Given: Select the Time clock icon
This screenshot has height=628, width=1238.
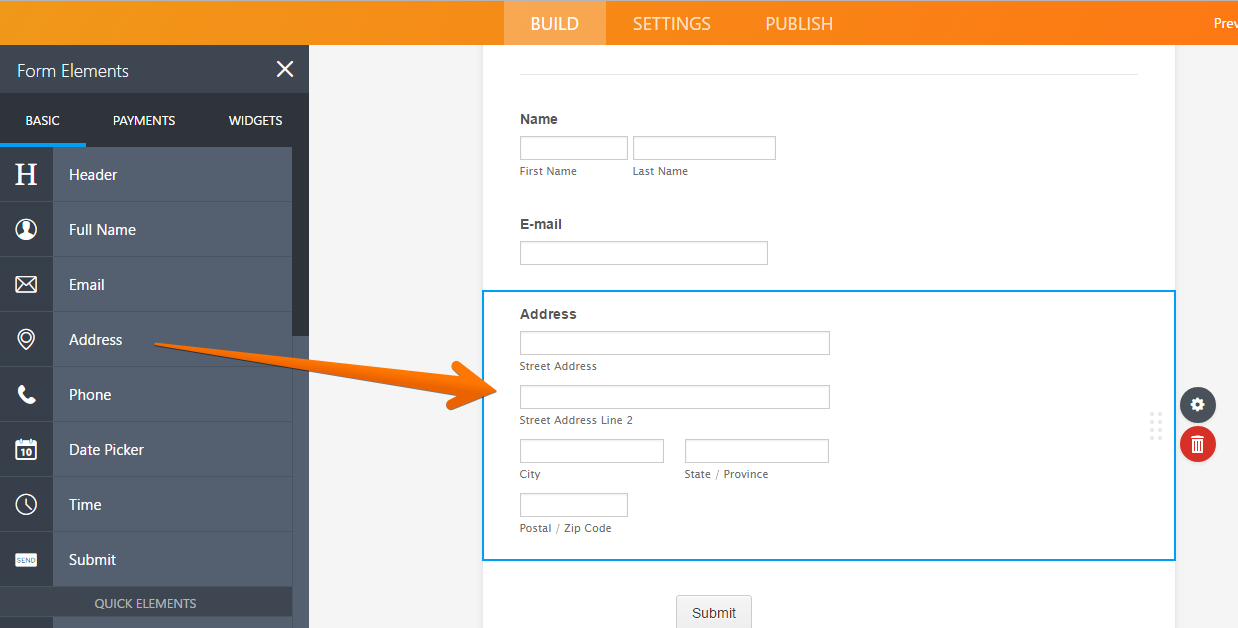Looking at the screenshot, I should pos(26,504).
